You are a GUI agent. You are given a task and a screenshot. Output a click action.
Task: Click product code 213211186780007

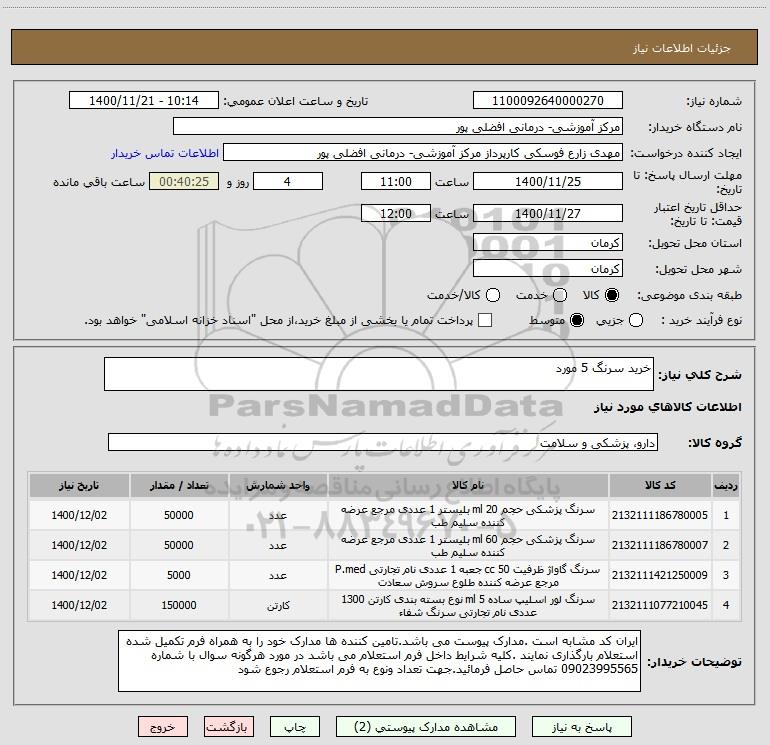tap(660, 545)
